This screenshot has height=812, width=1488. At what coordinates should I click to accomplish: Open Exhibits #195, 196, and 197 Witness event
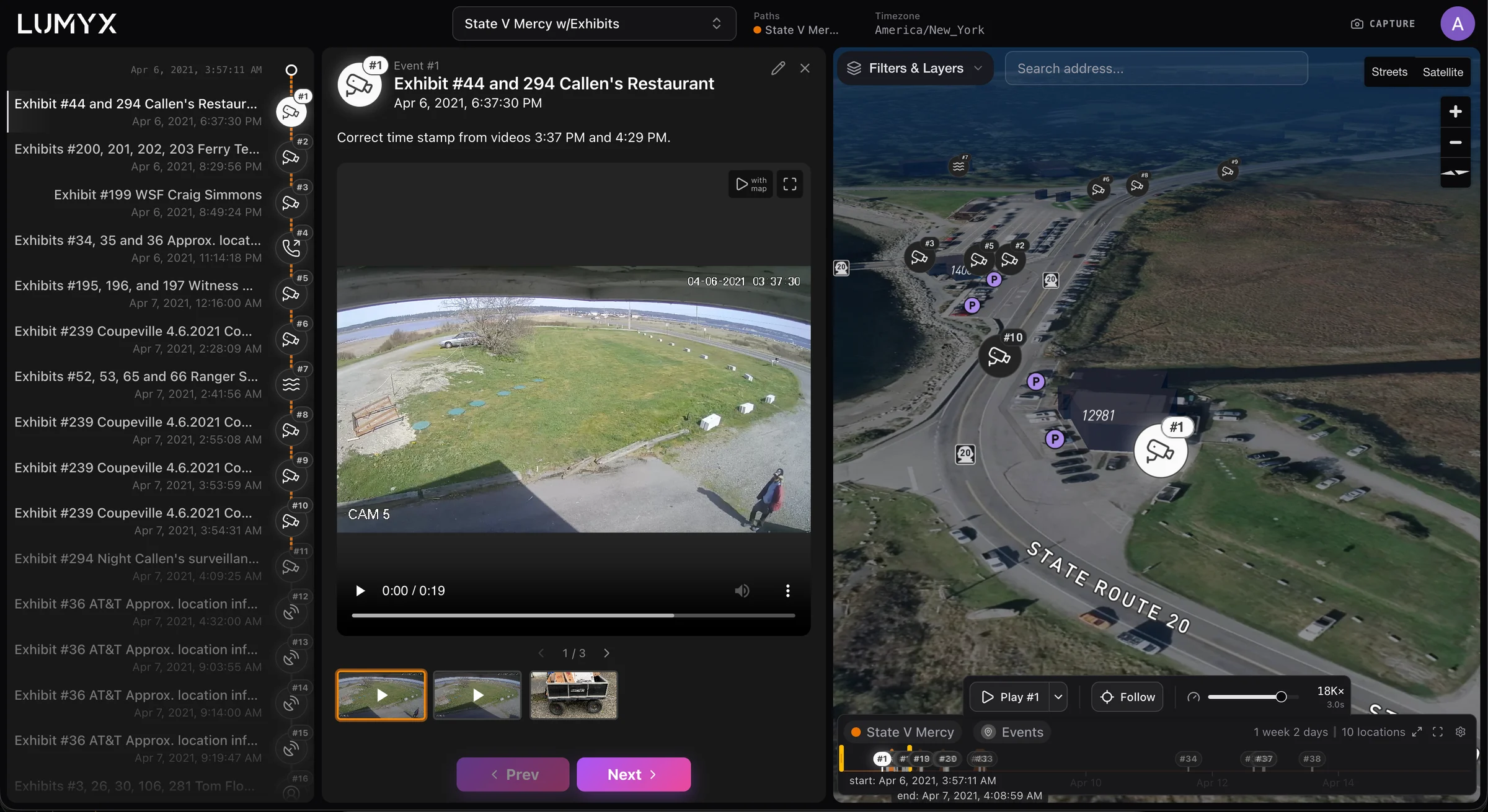tap(138, 294)
